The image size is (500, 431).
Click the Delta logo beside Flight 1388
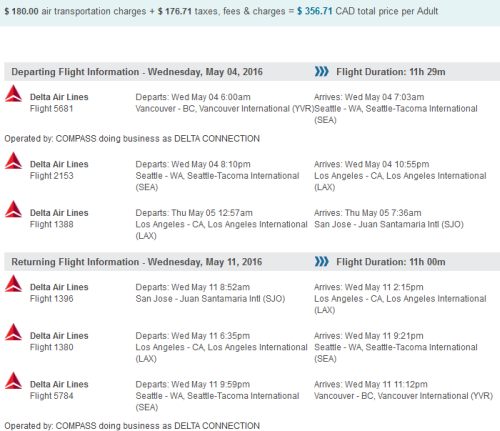pos(13,209)
